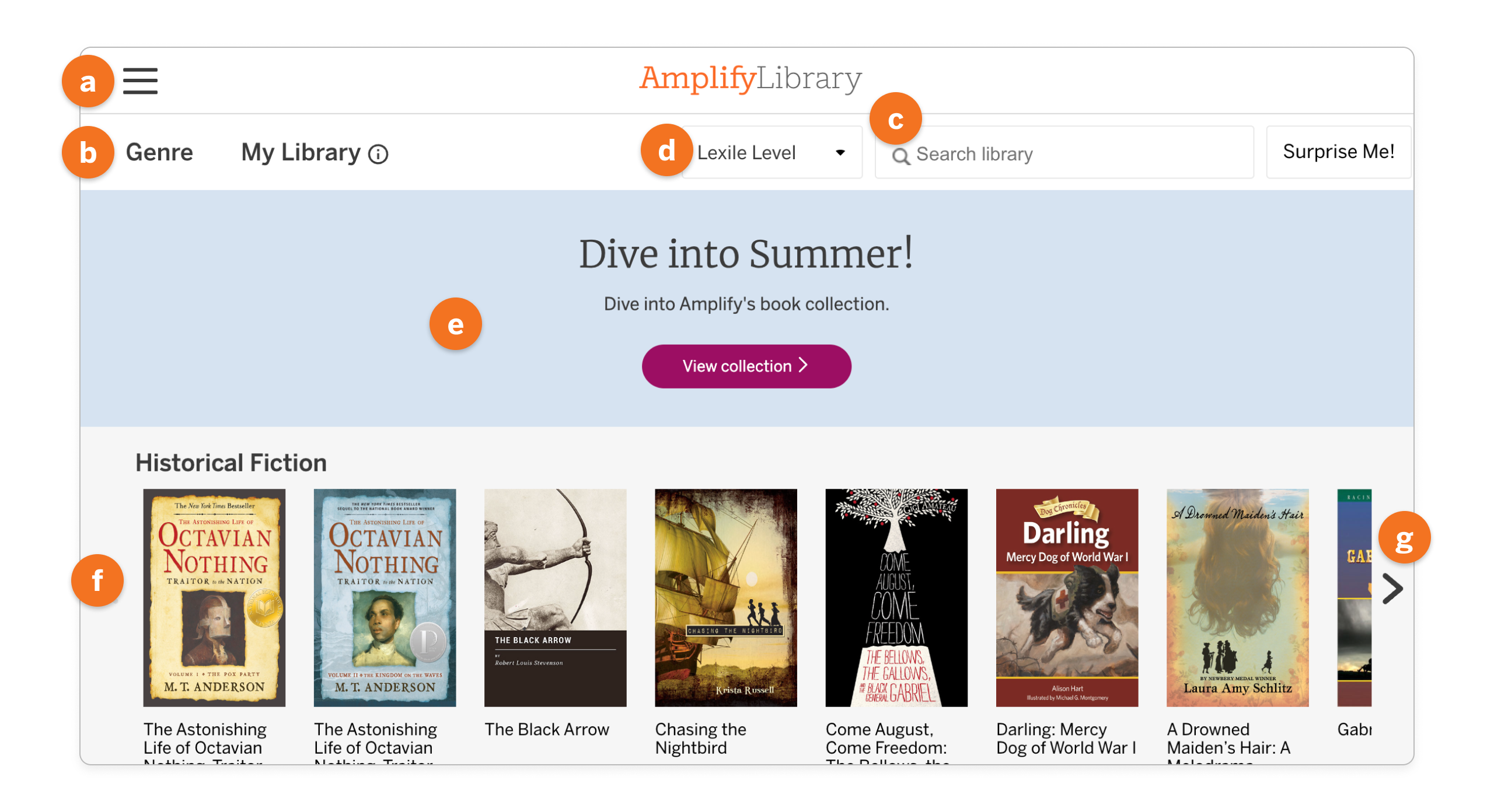The image size is (1494, 812).
Task: Click View collection for Dive into Summer
Action: coord(746,366)
